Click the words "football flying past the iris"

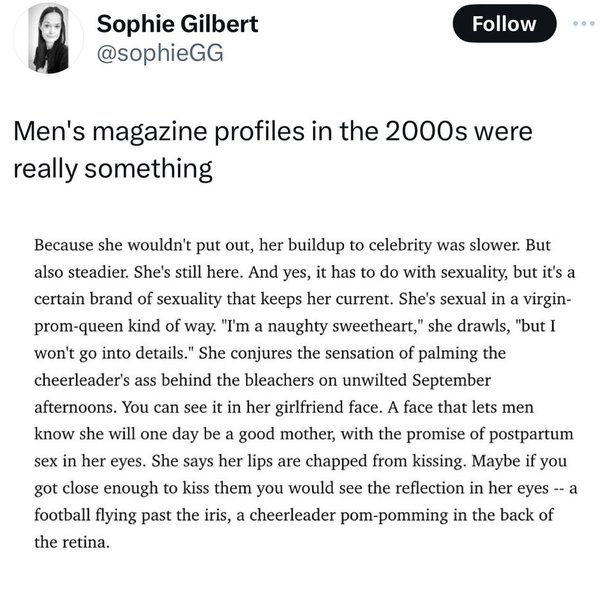pyautogui.click(x=132, y=515)
